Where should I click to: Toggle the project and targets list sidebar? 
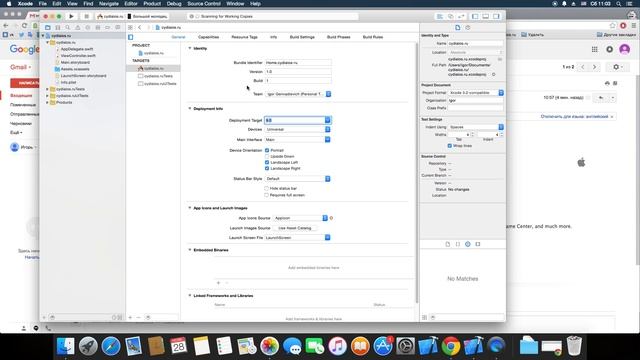pos(131,37)
